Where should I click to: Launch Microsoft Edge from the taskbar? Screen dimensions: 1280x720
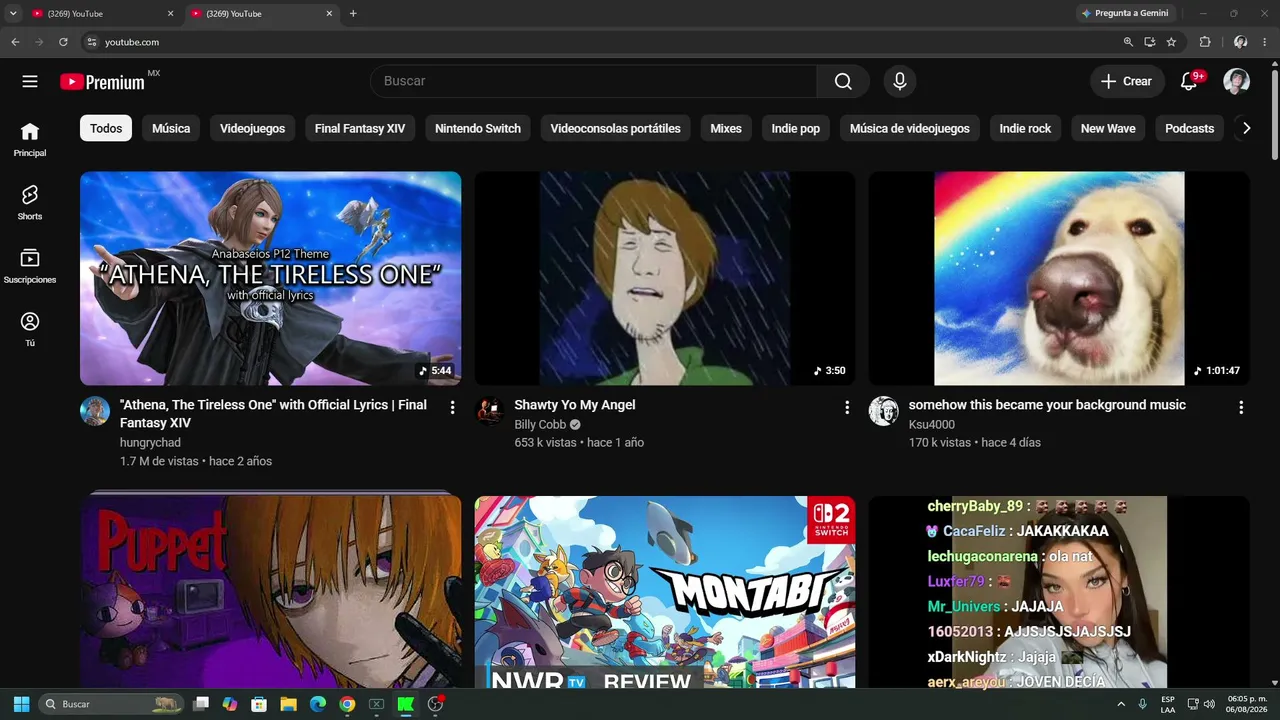point(318,704)
